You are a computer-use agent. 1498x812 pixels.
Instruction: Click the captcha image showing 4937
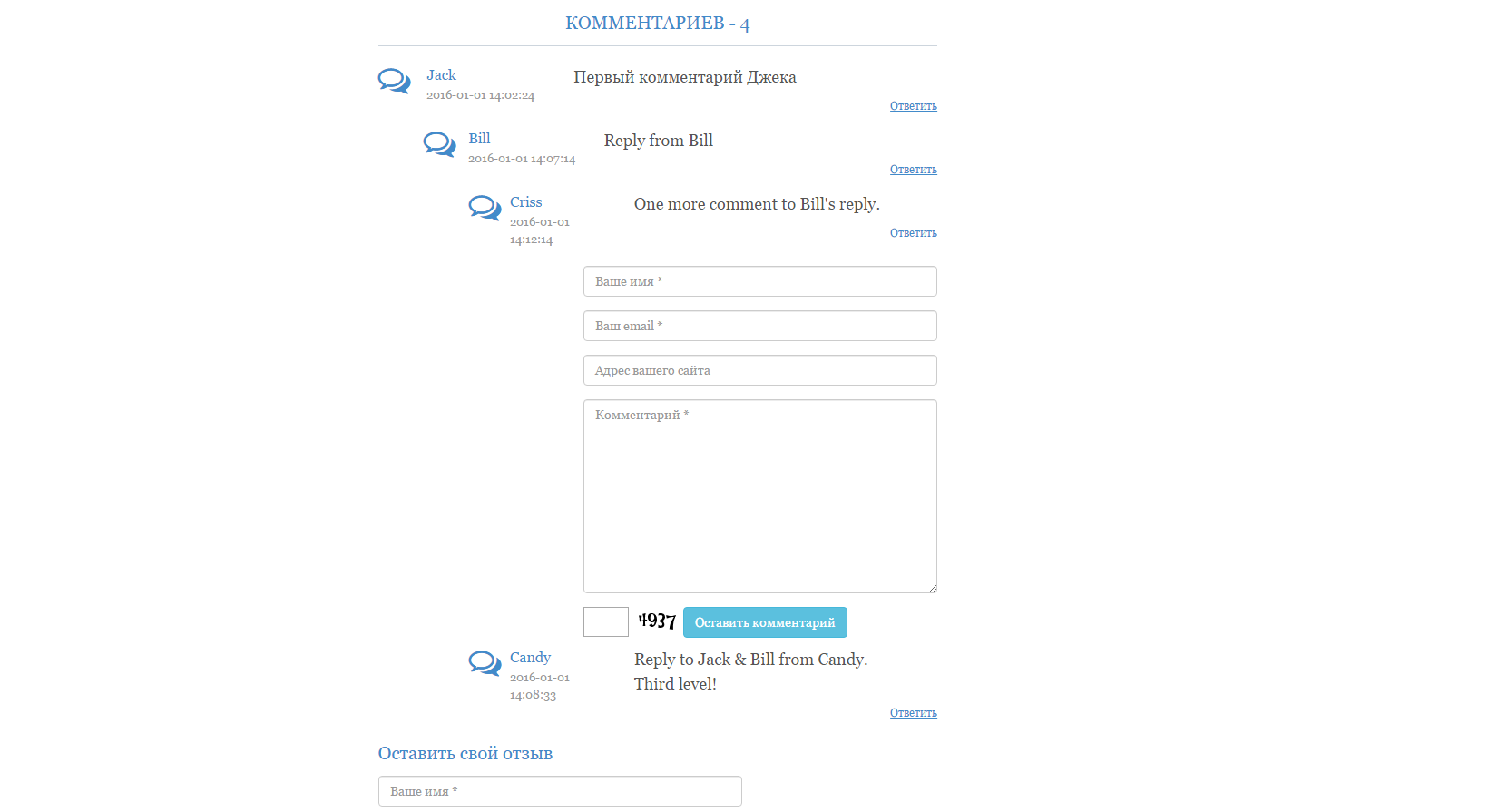[657, 621]
